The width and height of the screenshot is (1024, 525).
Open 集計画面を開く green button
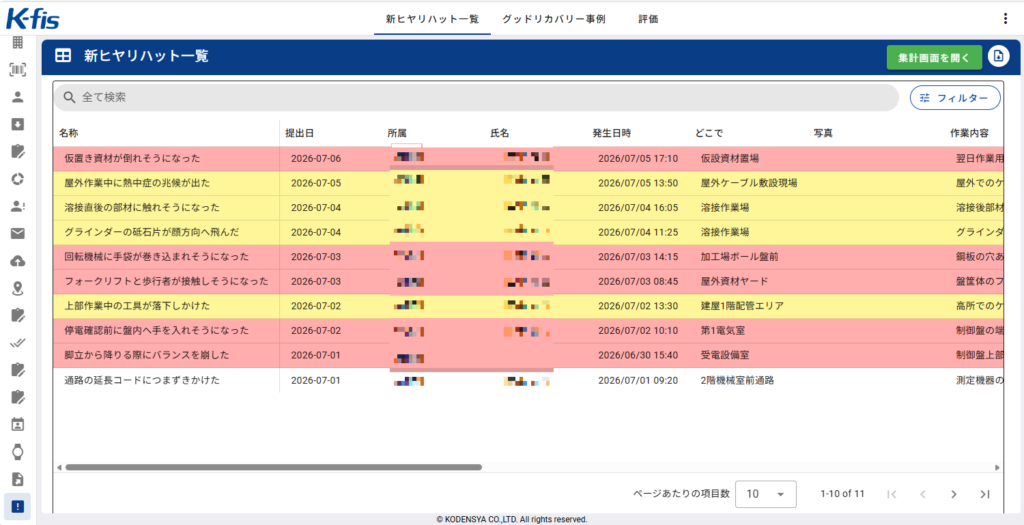934,57
